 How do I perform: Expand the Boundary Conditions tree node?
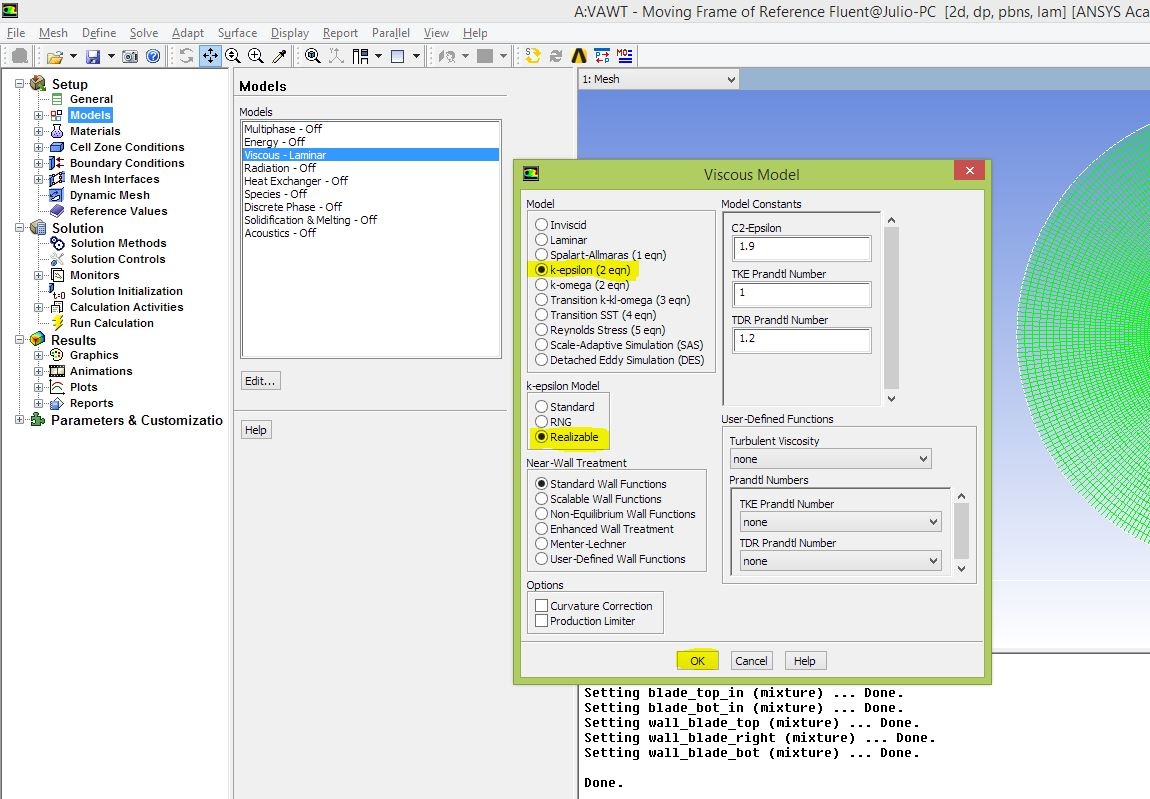coord(38,164)
